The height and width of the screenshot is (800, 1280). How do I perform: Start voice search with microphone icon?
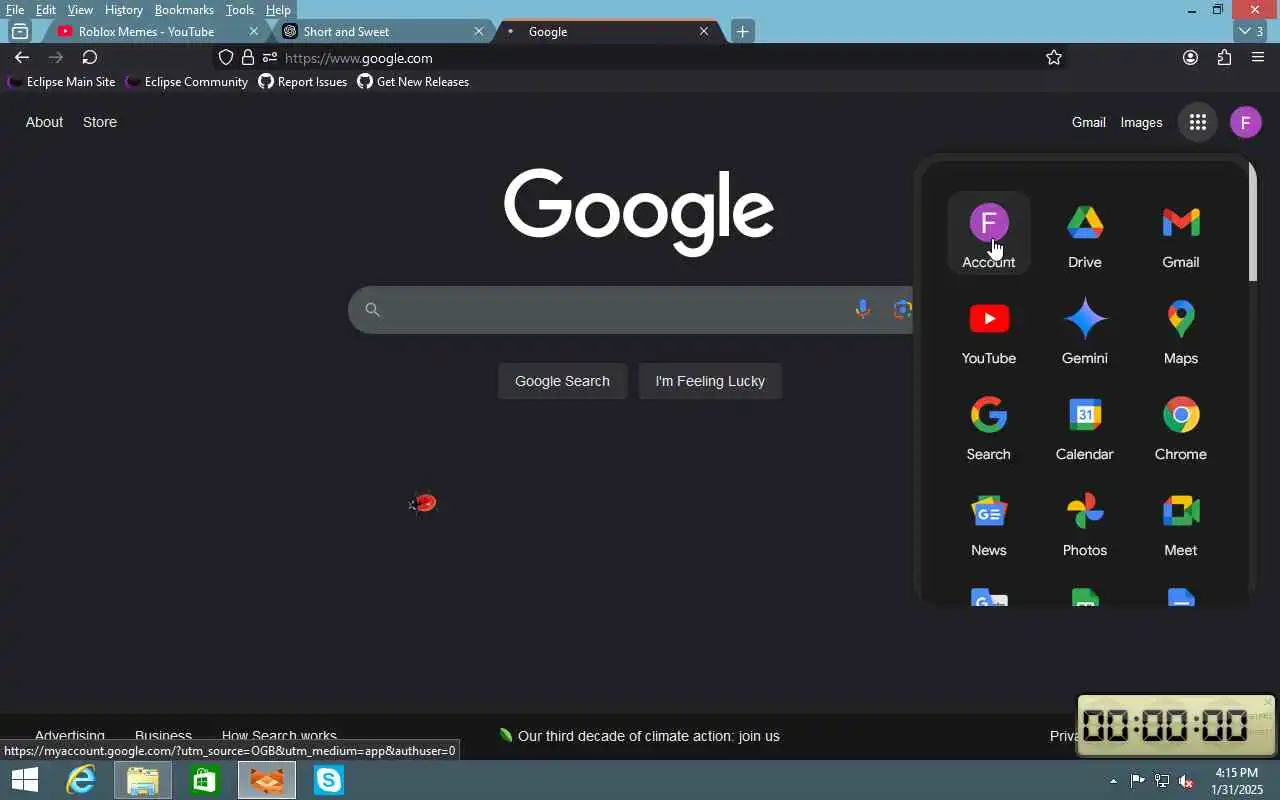coord(862,309)
